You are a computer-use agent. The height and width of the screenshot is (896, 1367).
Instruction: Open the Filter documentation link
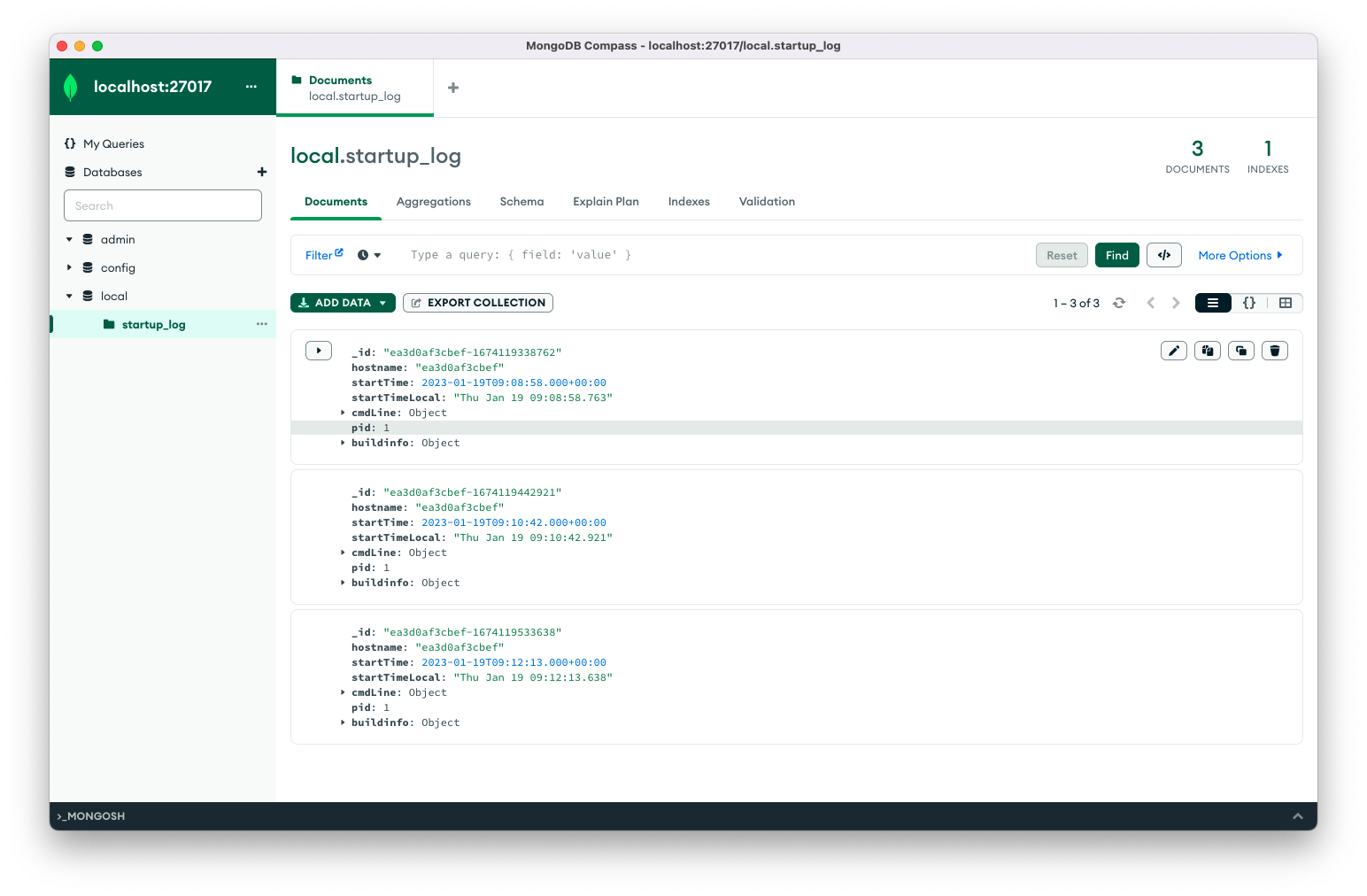324,255
